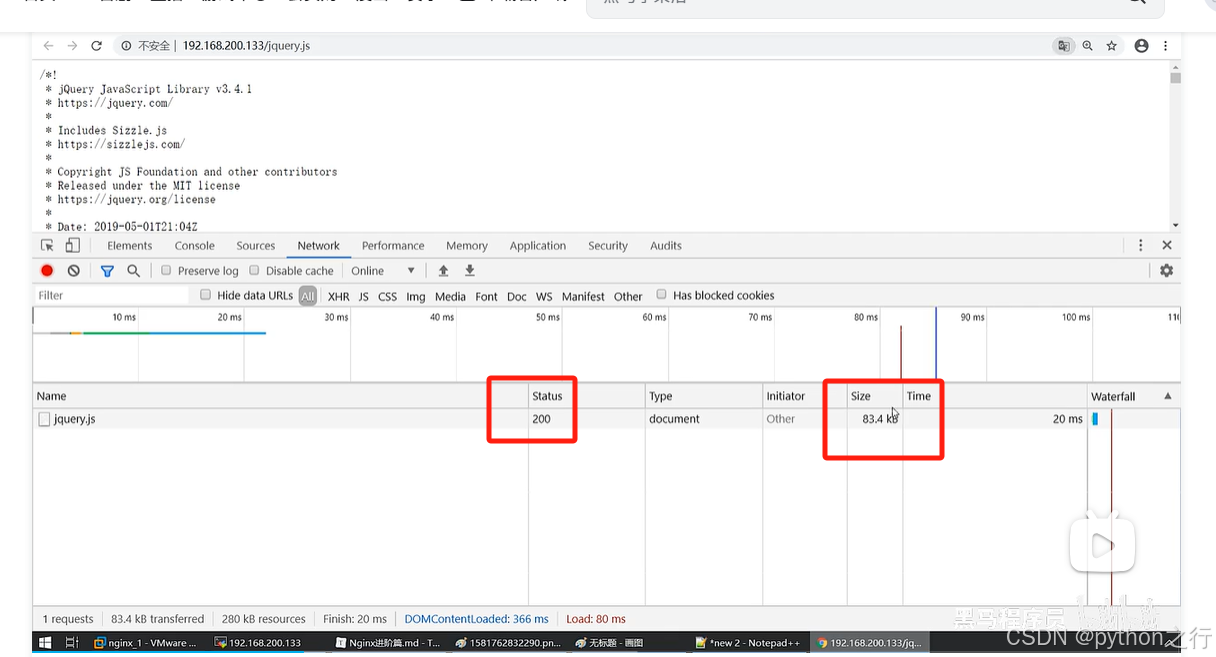Select the All filter type

tap(308, 296)
